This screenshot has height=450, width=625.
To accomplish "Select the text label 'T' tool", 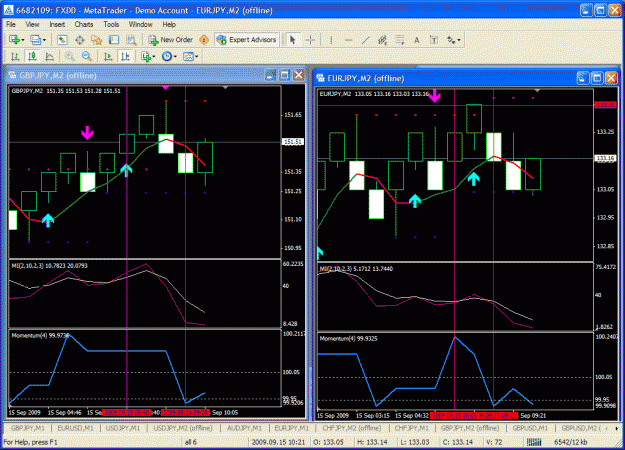I will coord(434,40).
